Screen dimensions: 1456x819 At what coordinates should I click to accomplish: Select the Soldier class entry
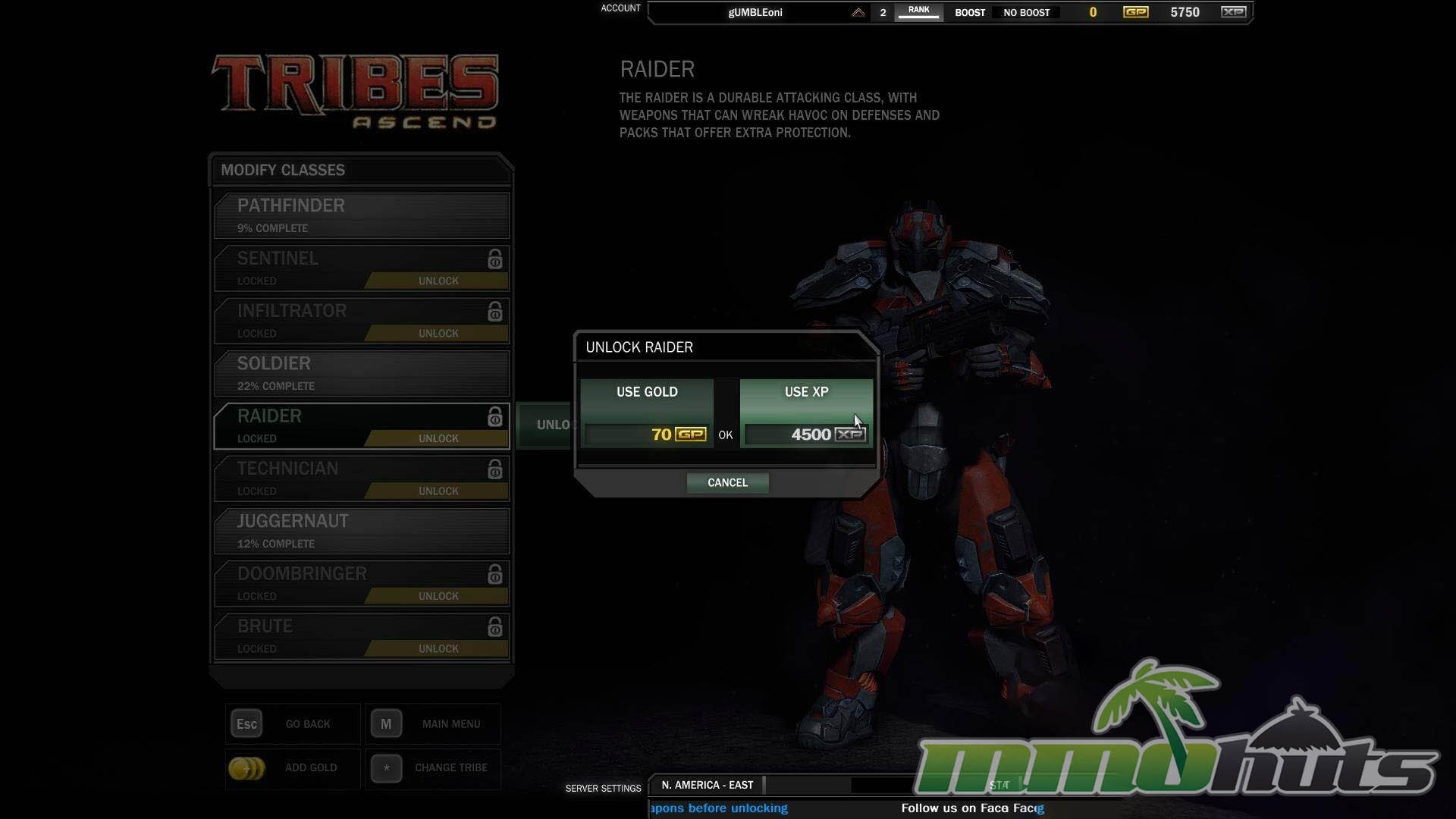(x=362, y=373)
